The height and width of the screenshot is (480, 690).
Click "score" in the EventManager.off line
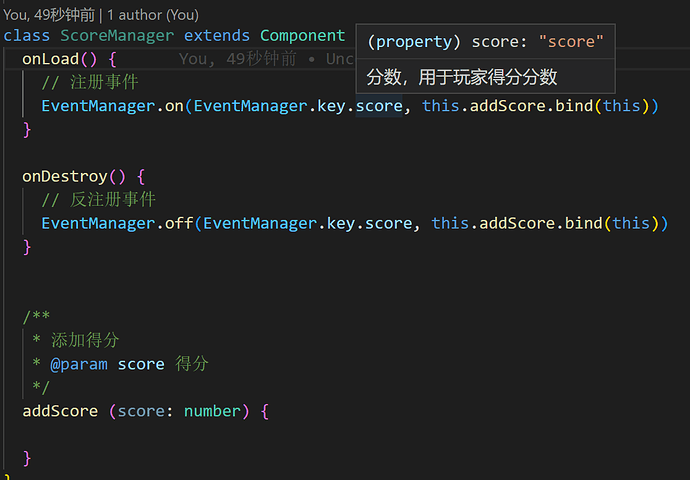click(x=388, y=223)
